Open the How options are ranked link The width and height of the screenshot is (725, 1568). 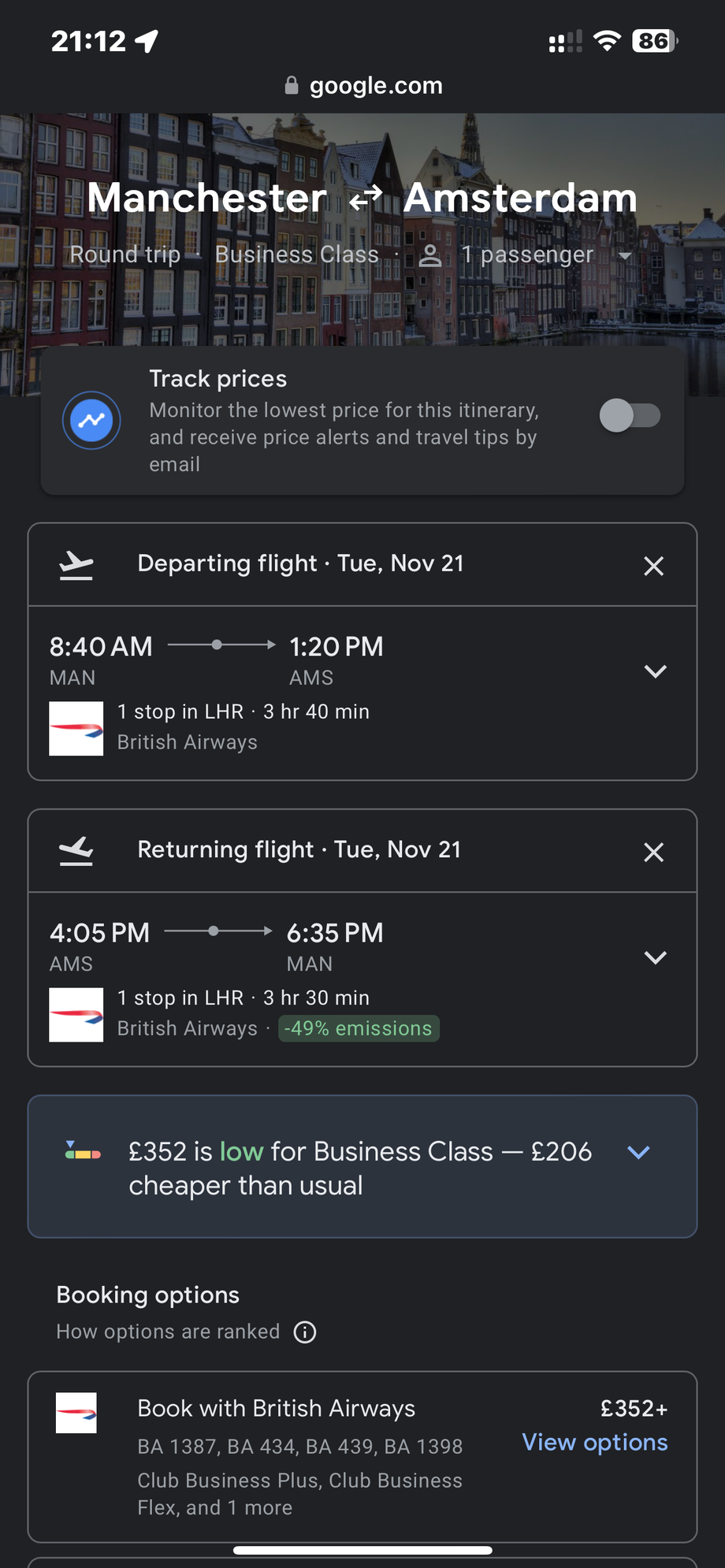click(168, 1332)
